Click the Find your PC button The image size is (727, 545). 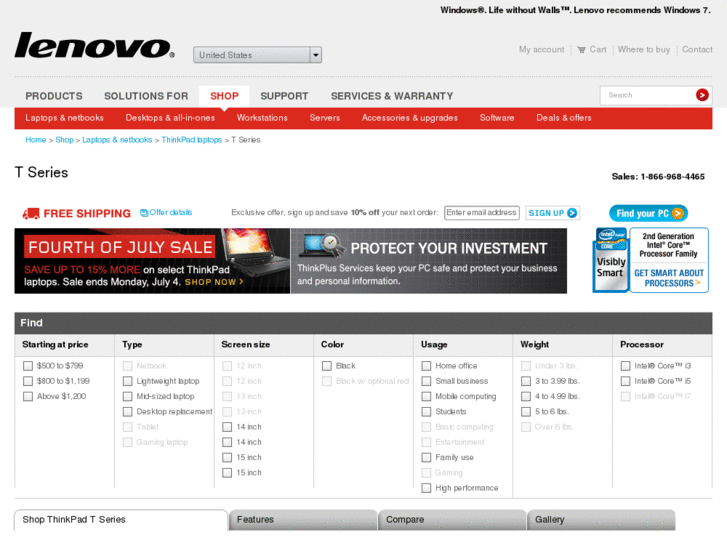[648, 213]
